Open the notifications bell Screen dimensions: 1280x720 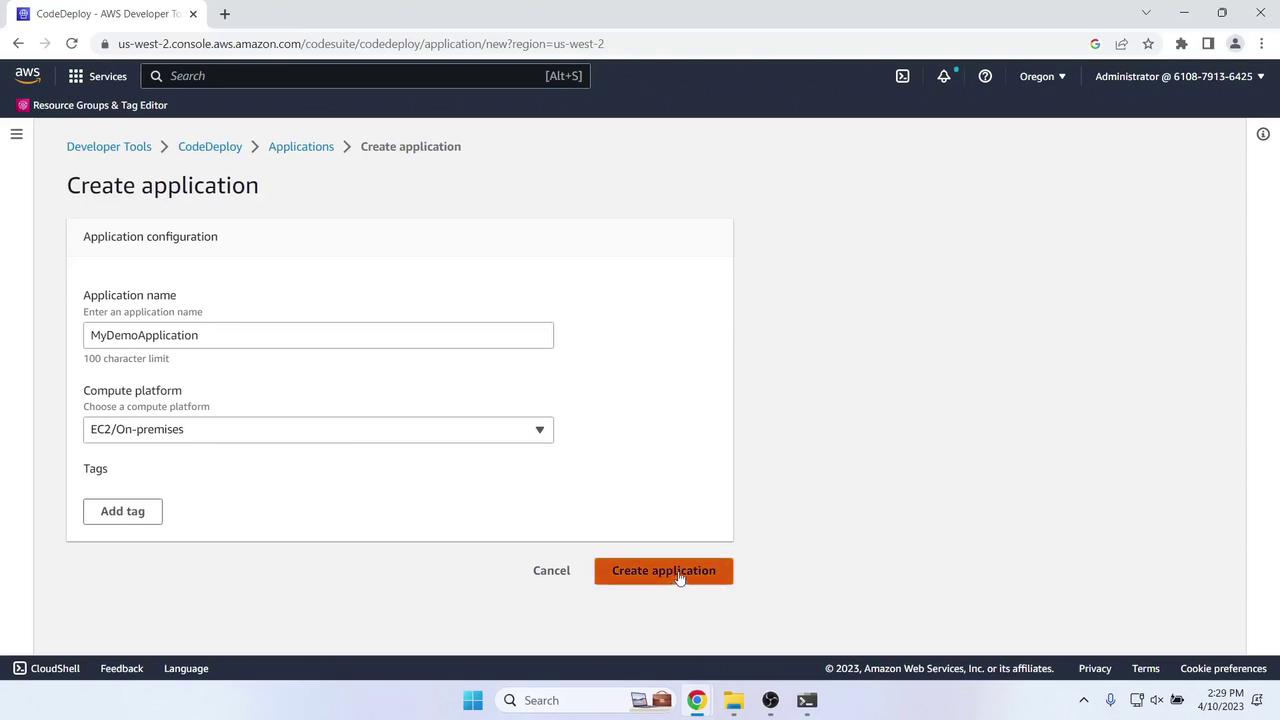pyautogui.click(x=943, y=76)
